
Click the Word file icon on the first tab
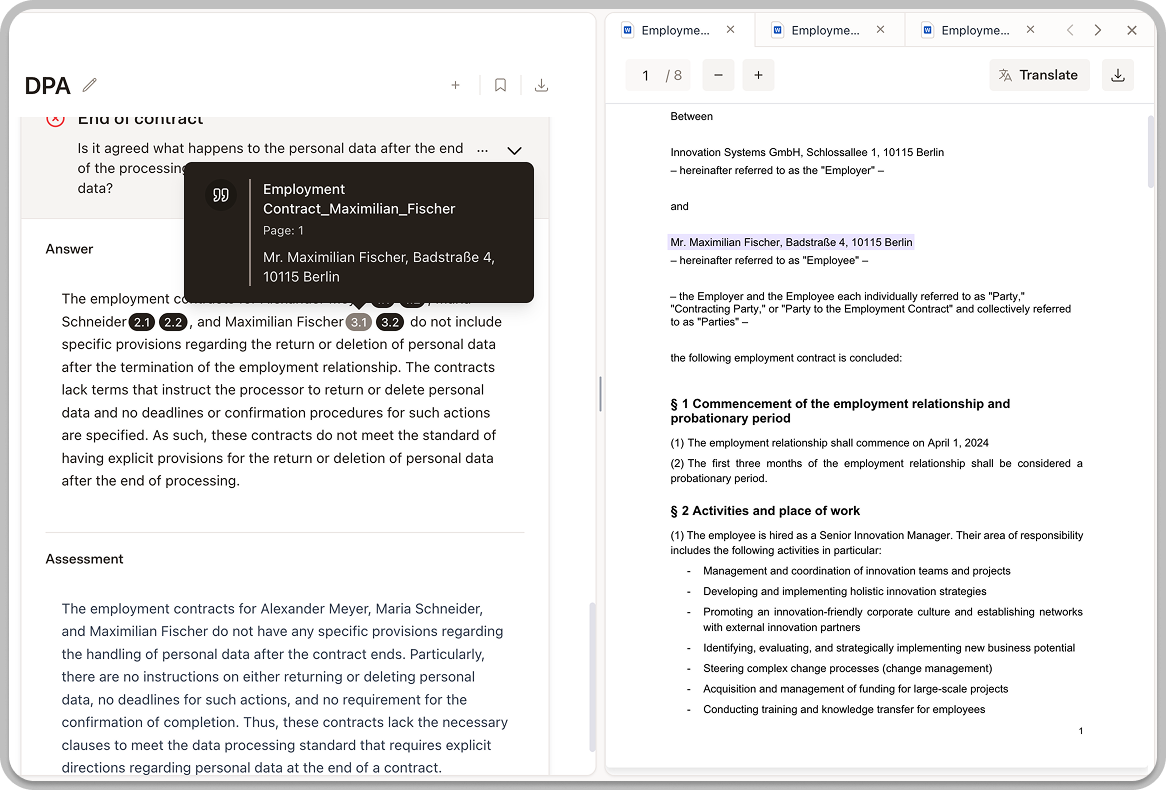tap(628, 30)
